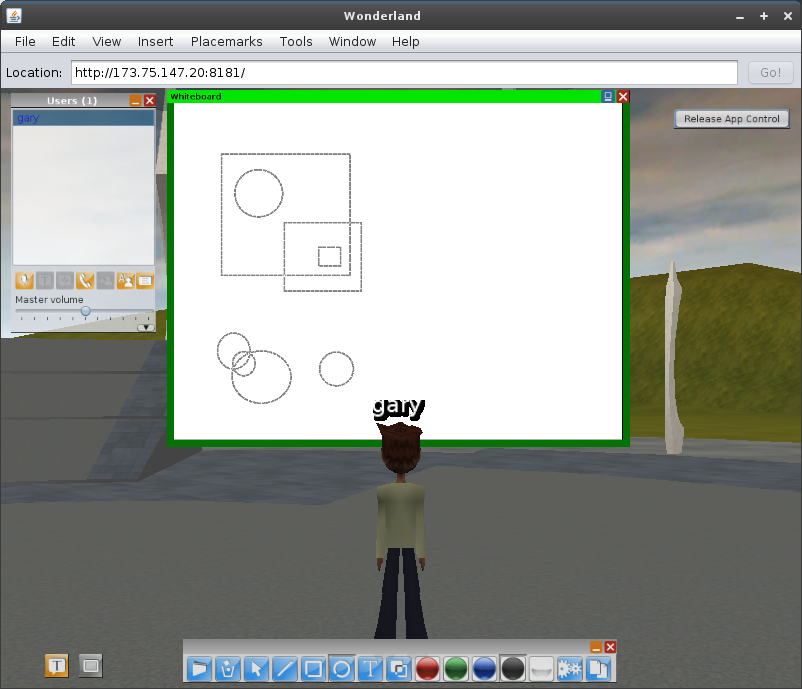Toggle the fill overlapping-squares tool

399,668
